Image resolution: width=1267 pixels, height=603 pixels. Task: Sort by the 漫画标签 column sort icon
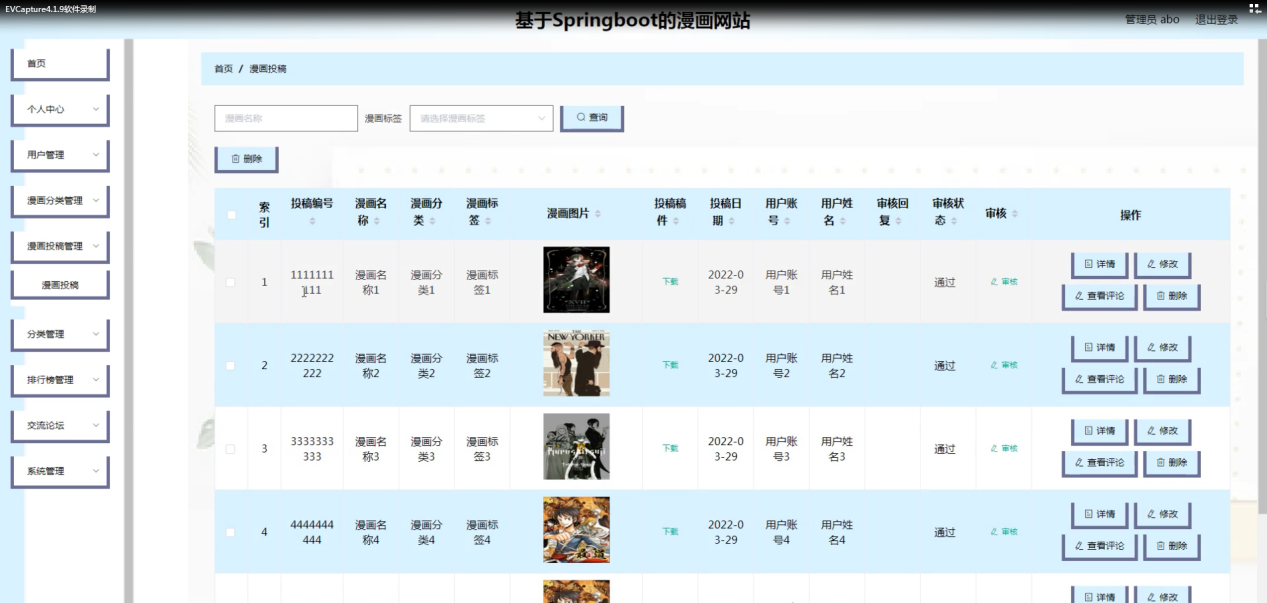coord(489,223)
